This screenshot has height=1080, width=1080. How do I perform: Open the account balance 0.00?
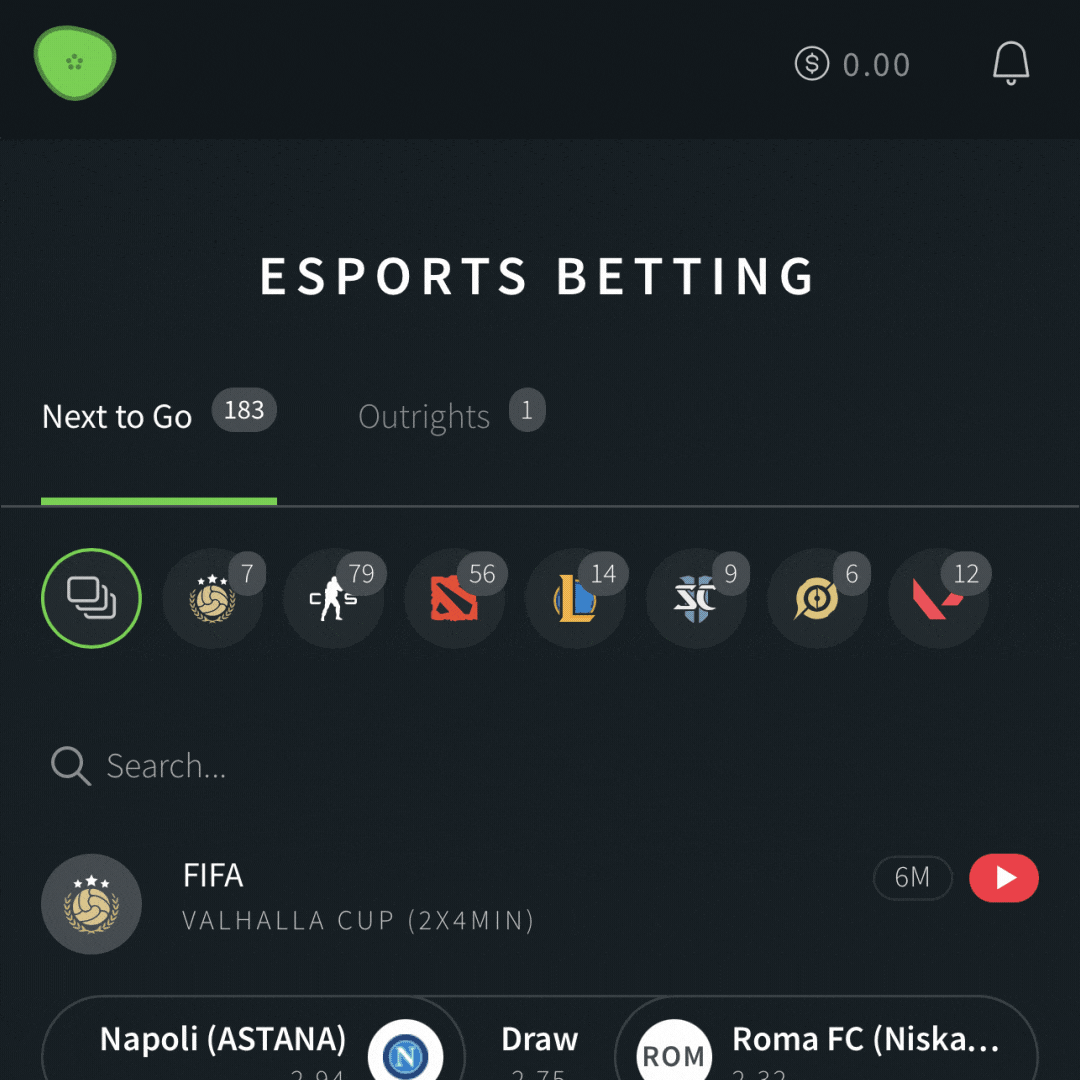click(853, 64)
